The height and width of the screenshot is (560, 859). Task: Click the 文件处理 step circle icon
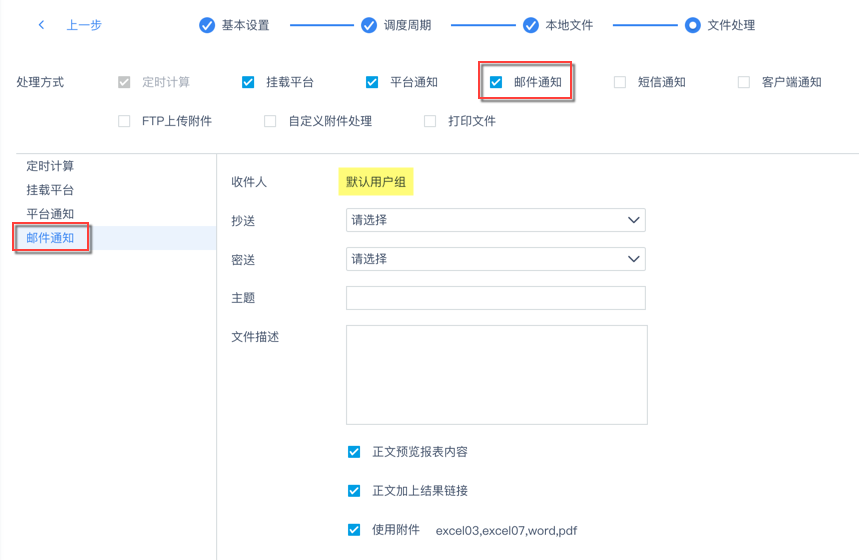pos(692,25)
